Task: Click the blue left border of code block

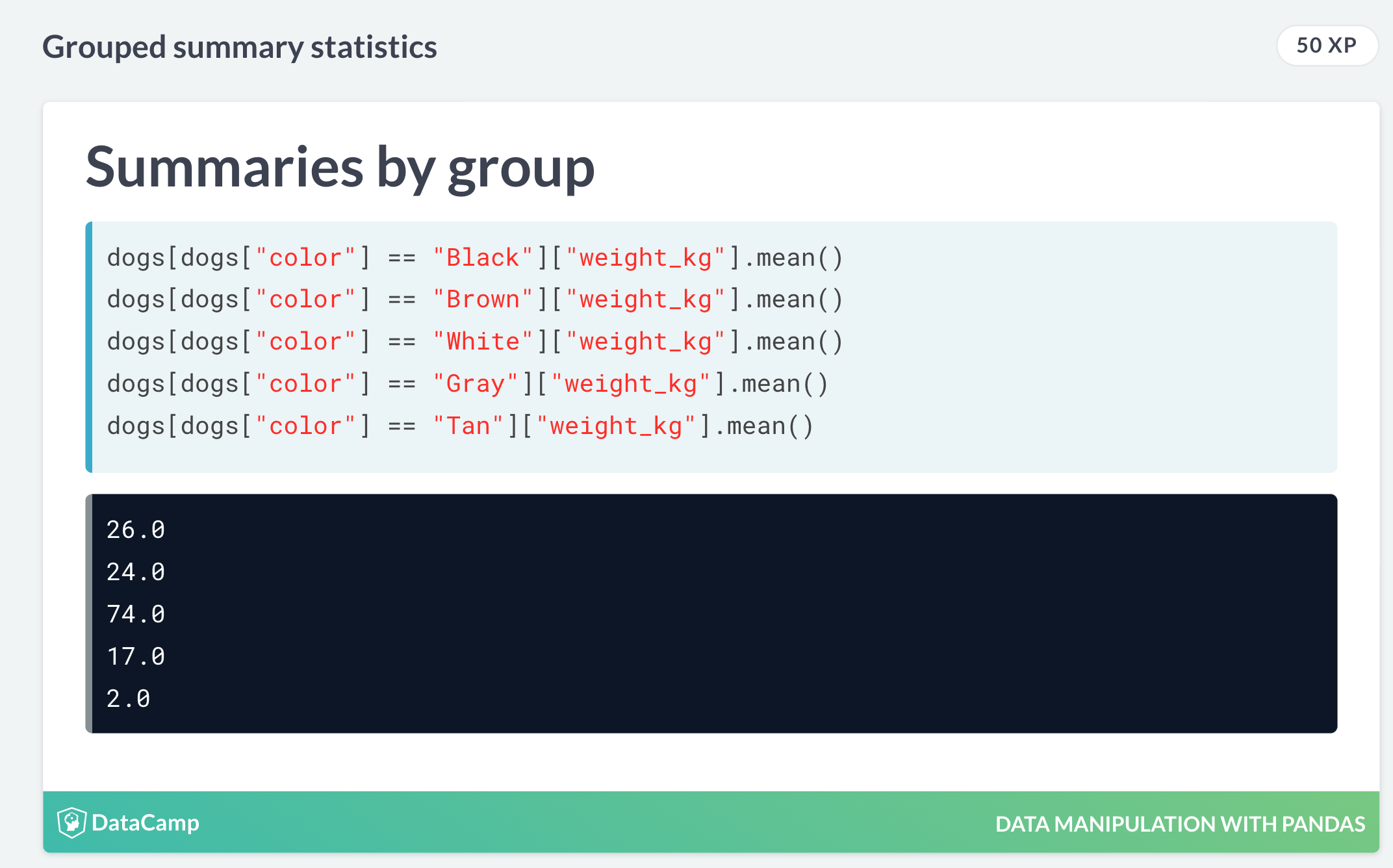Action: (89, 347)
